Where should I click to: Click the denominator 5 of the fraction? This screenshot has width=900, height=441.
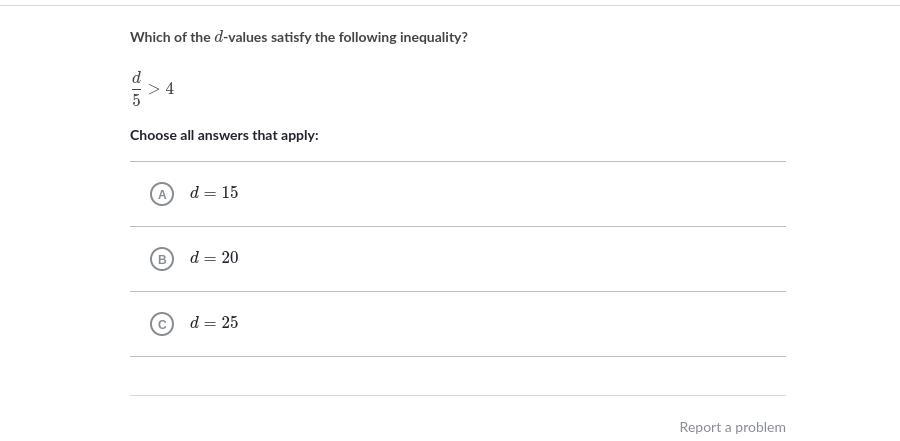click(137, 100)
